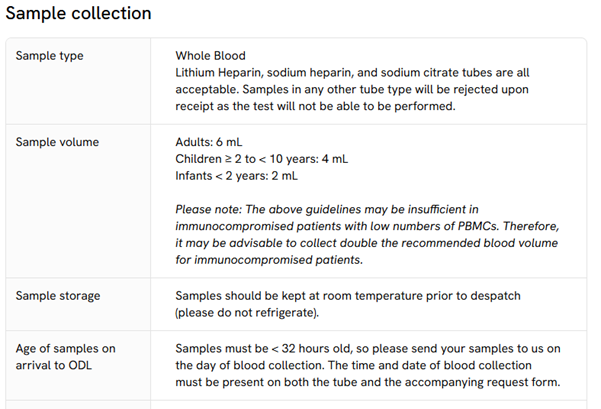
Task: Click the accompanying request form sentence
Action: 368,382
